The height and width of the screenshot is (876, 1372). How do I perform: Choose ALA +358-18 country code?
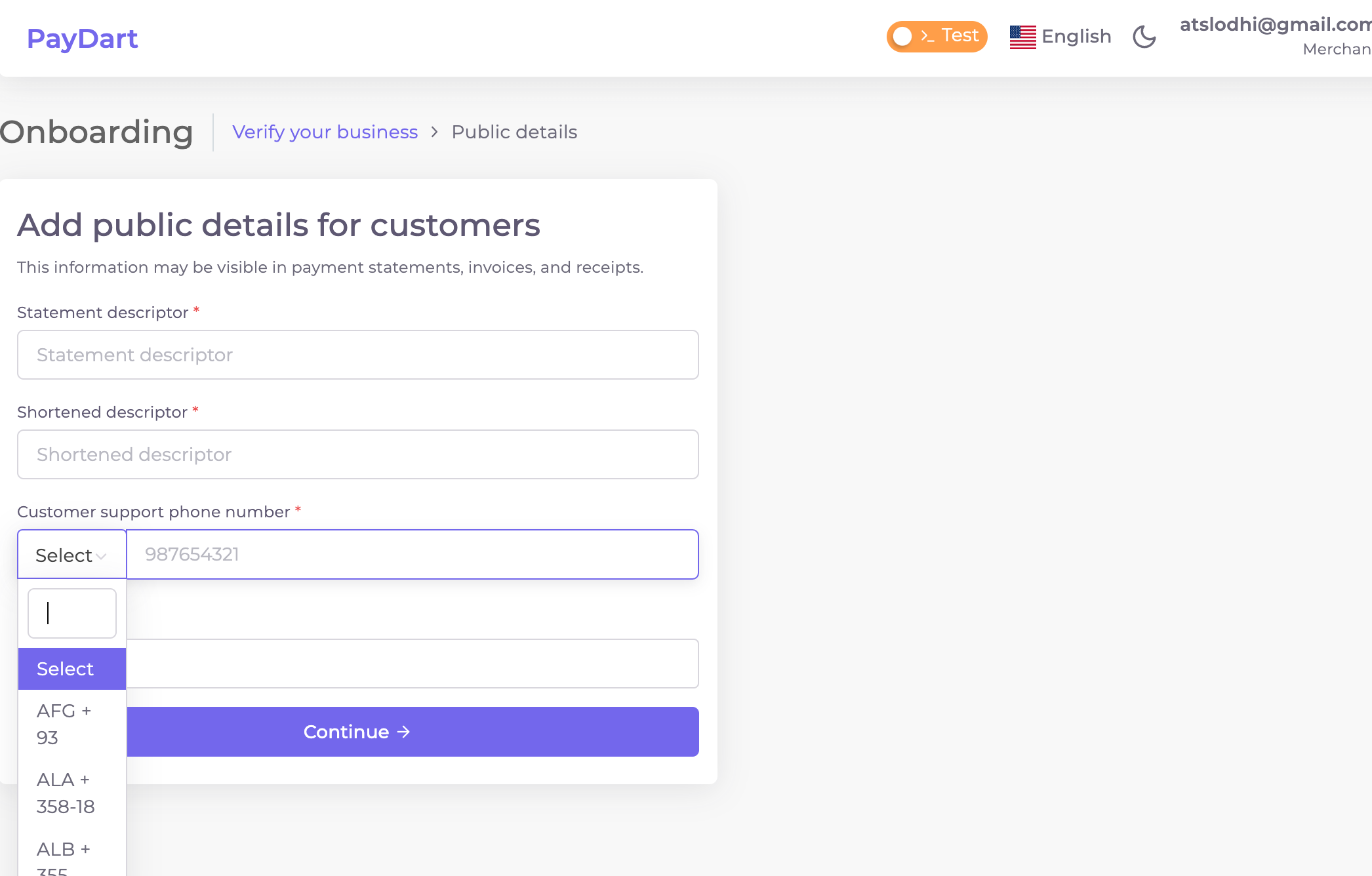tap(72, 793)
